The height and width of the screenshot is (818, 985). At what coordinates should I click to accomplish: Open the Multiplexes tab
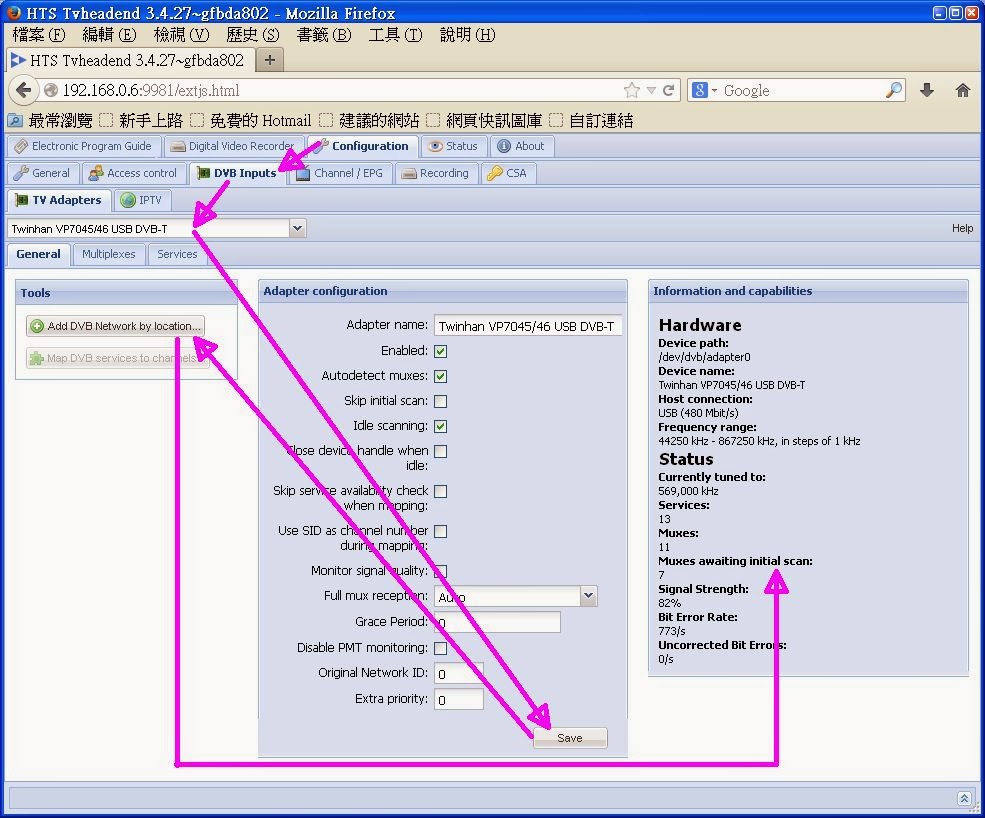point(109,254)
